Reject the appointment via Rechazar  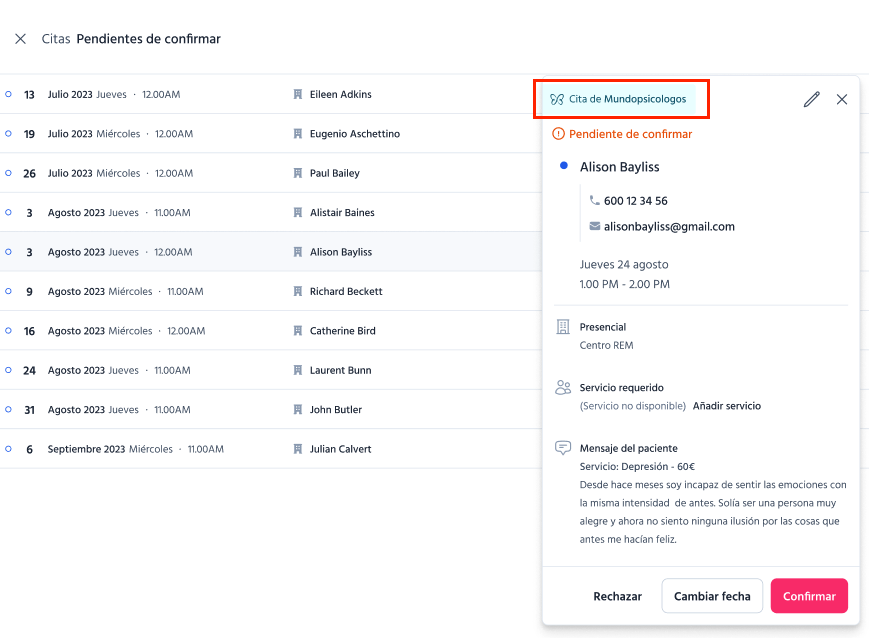click(617, 596)
